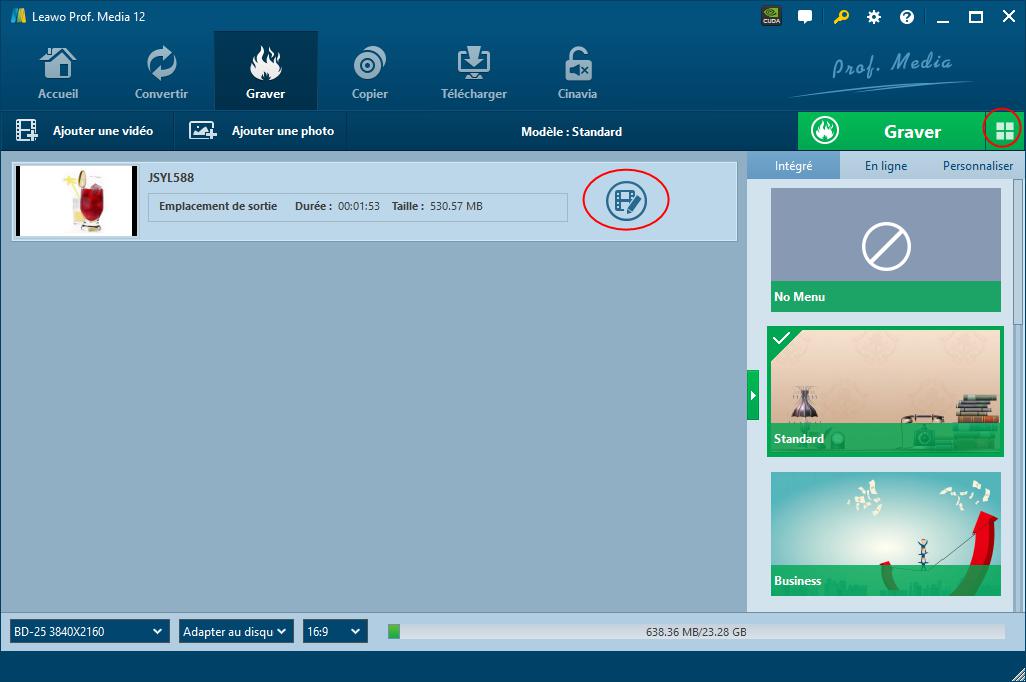Click the 638.36 MB/23.28 GB size readout
Image resolution: width=1026 pixels, height=682 pixels.
coord(696,632)
